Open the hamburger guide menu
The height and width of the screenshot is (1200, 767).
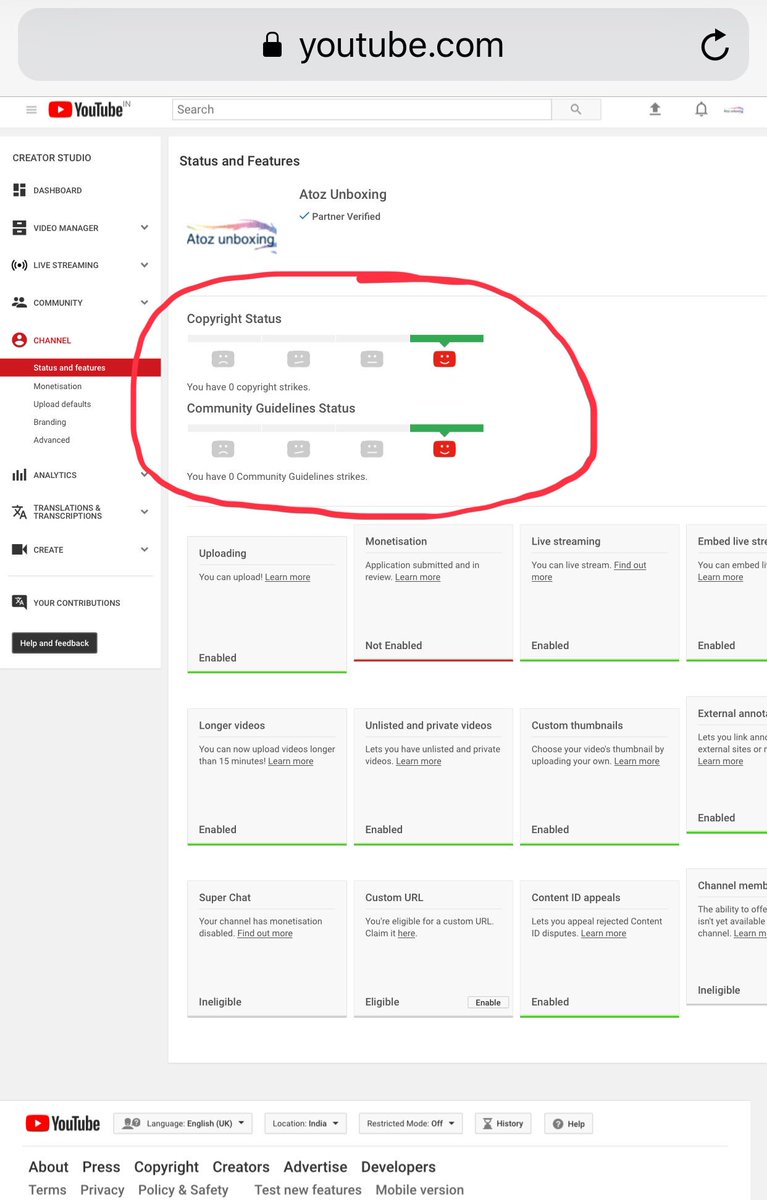(31, 110)
